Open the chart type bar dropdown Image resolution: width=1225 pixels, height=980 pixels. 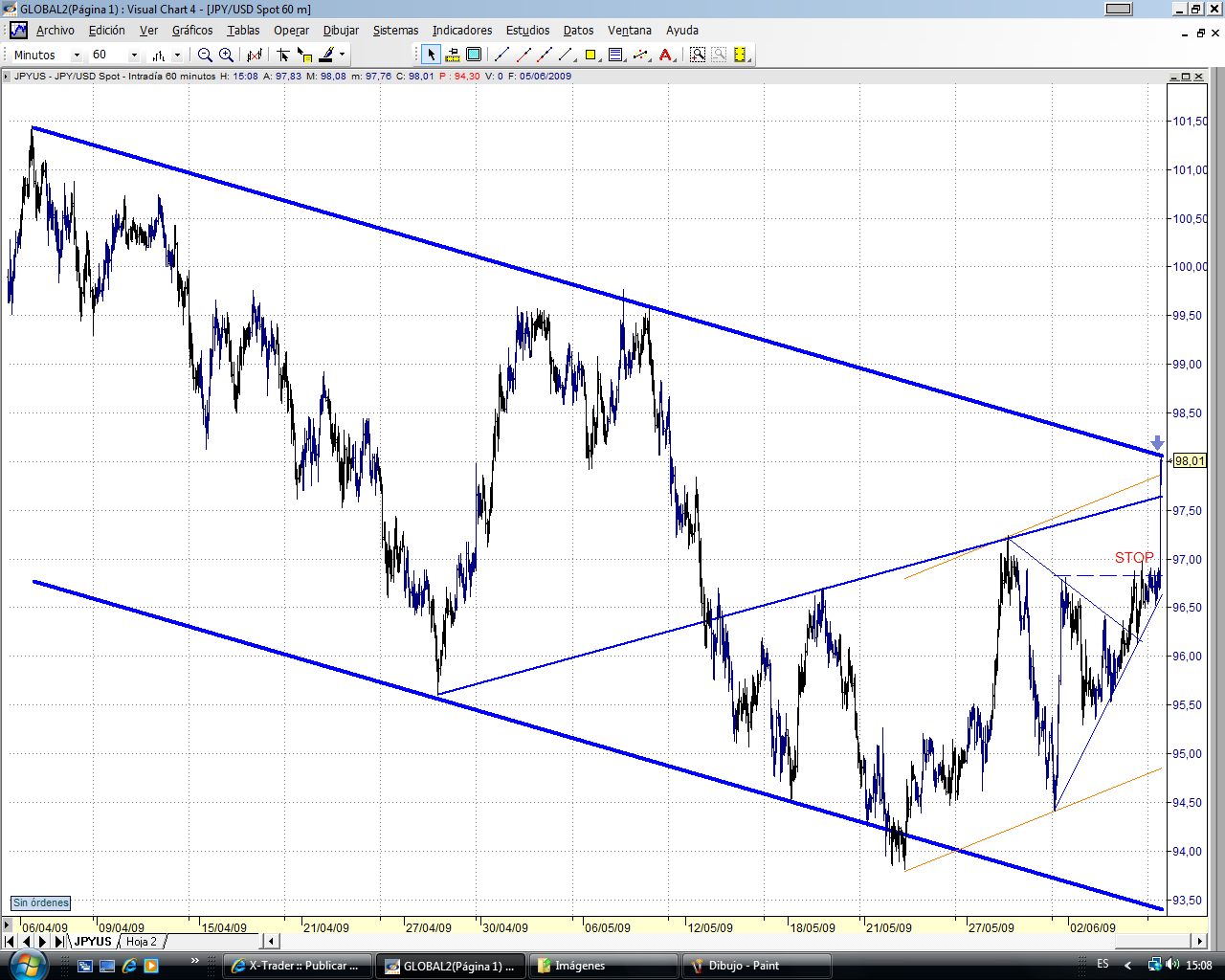(x=177, y=56)
